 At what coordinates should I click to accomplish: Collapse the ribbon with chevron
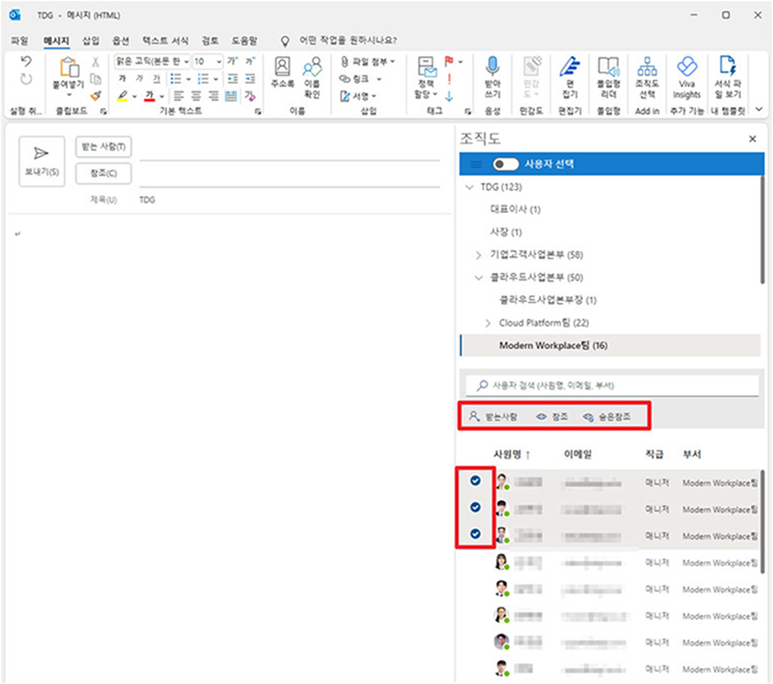pos(759,109)
